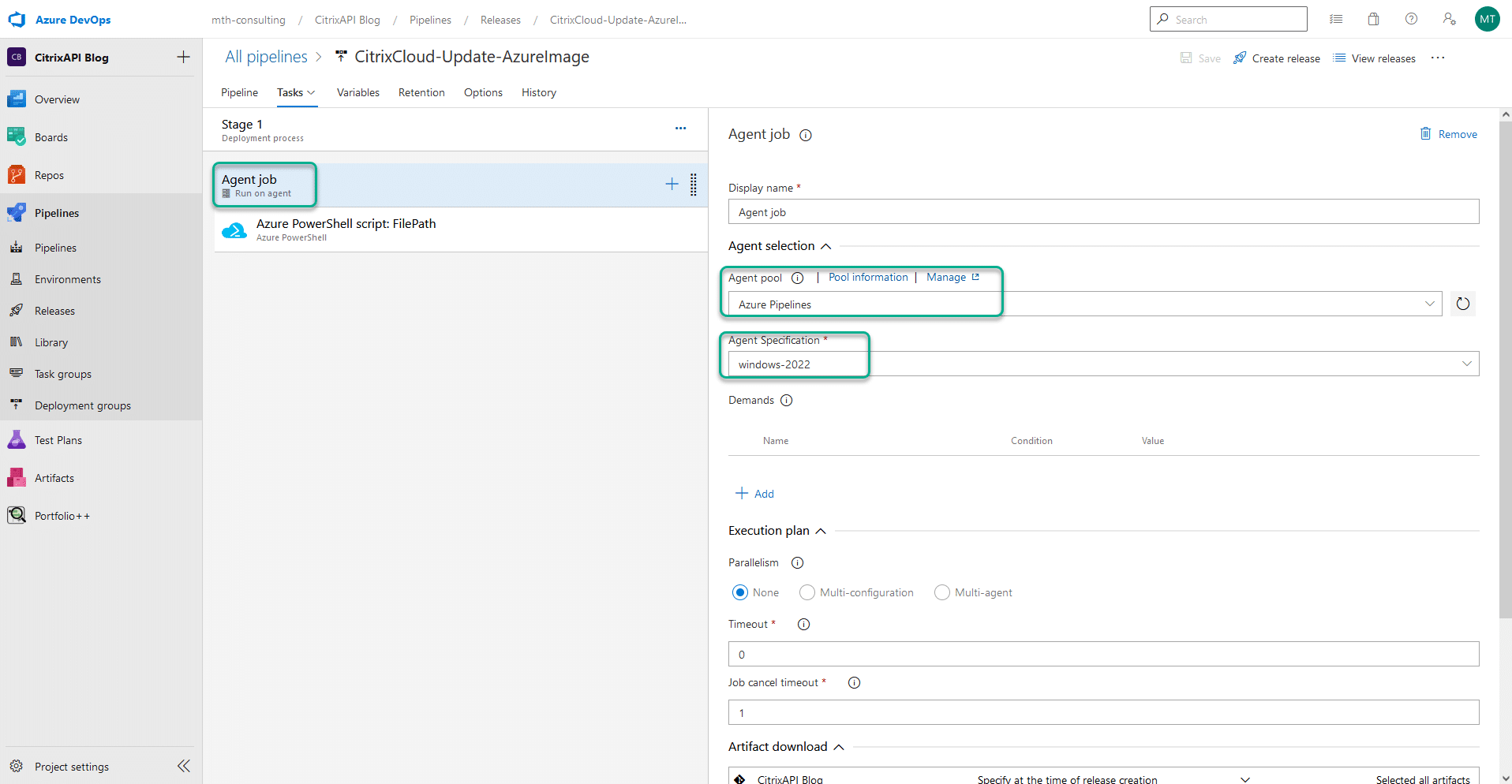Select the Azure PowerShell script: FilePath task
1512x784 pixels.
[461, 230]
